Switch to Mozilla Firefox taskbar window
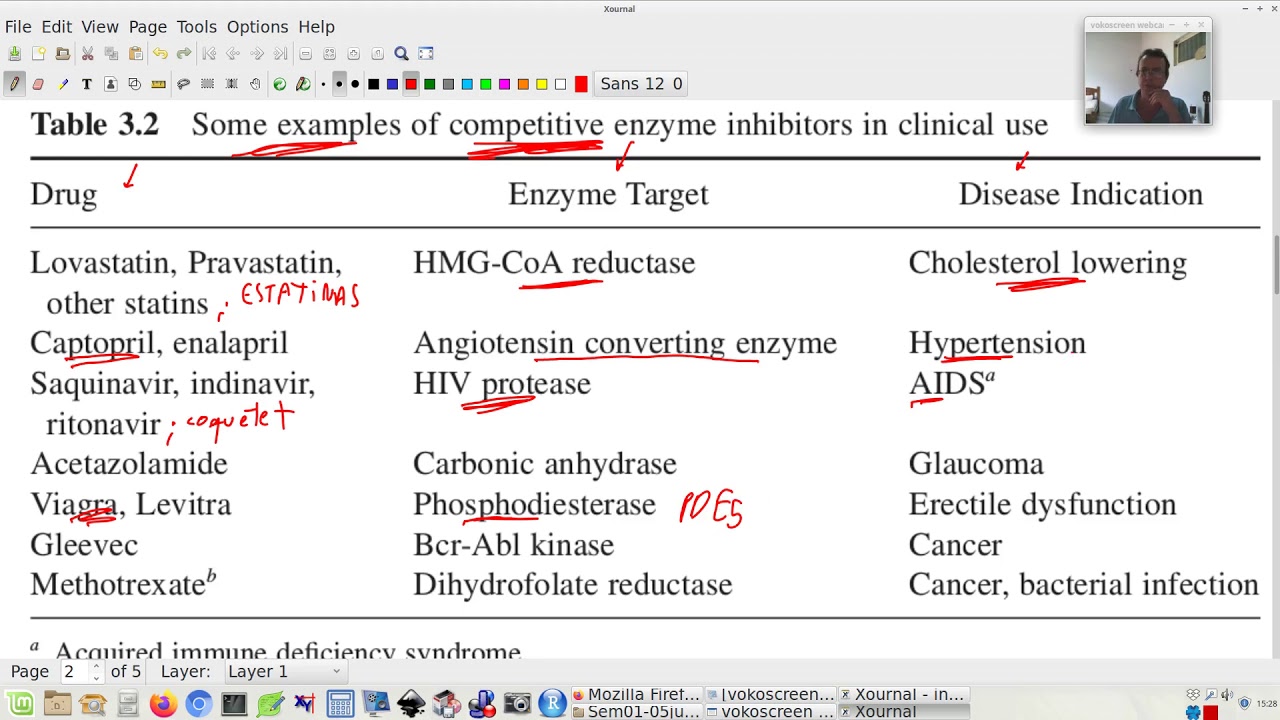 tap(636, 694)
